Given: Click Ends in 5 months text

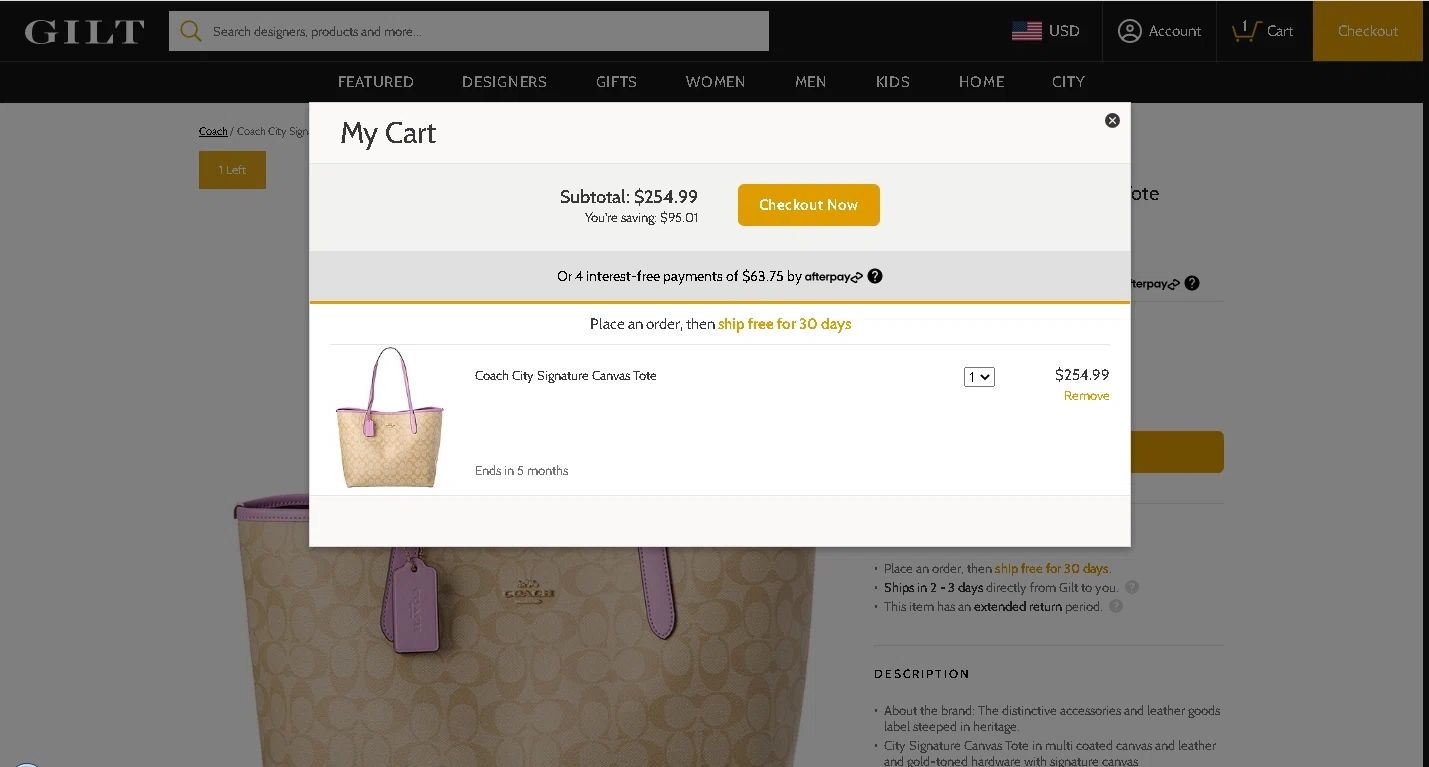Looking at the screenshot, I should 521,471.
